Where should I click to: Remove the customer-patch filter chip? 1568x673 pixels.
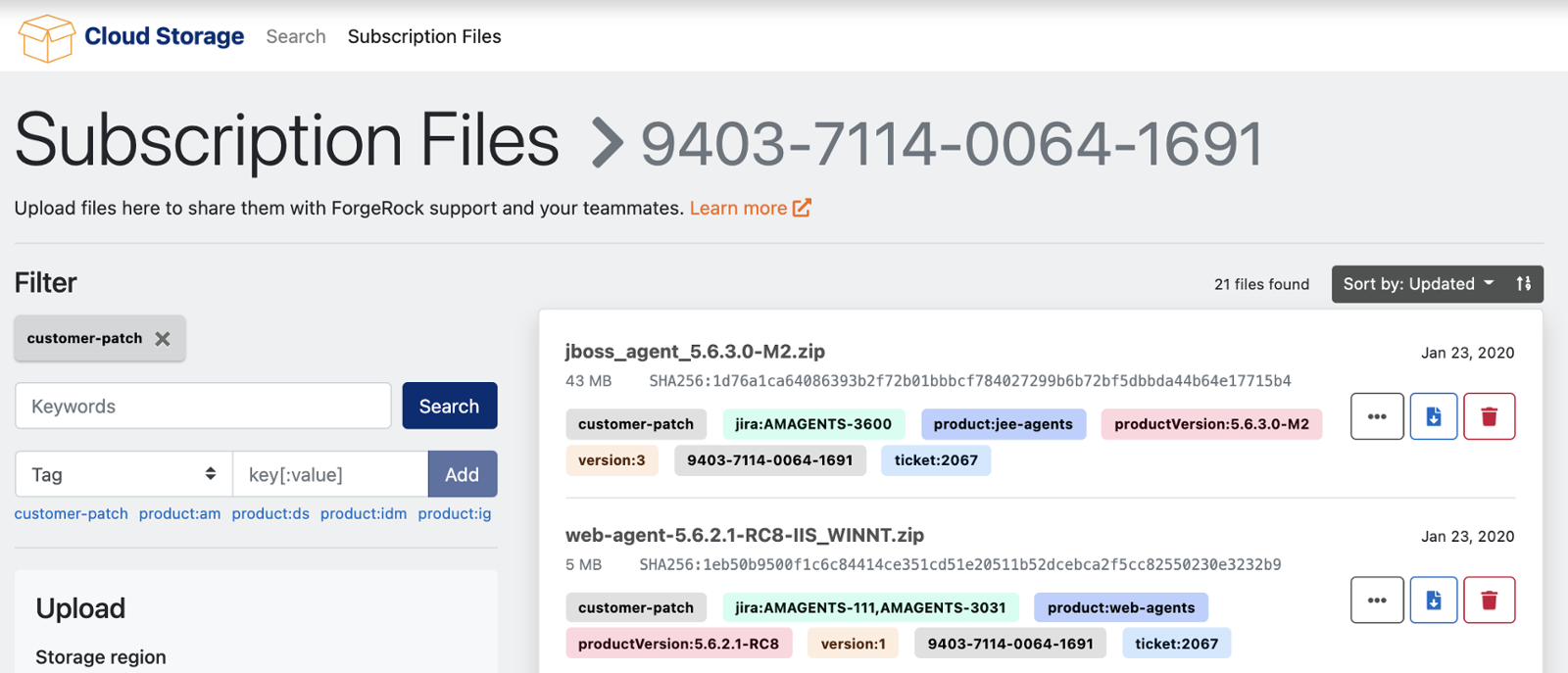[163, 339]
